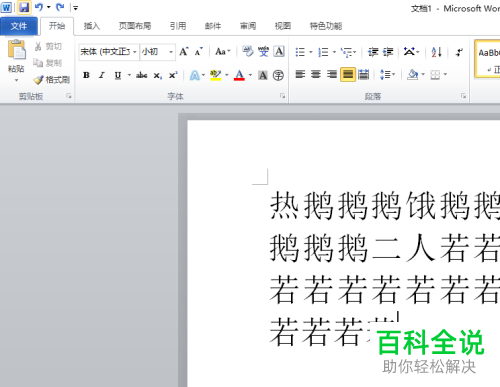Toggle Subscript formatting
This screenshot has height=387, width=500.
157,75
